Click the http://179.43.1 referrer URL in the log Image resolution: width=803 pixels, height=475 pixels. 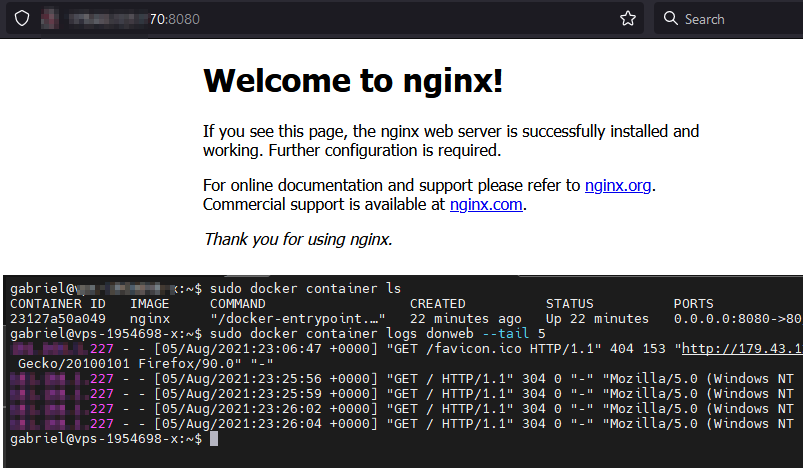point(742,349)
